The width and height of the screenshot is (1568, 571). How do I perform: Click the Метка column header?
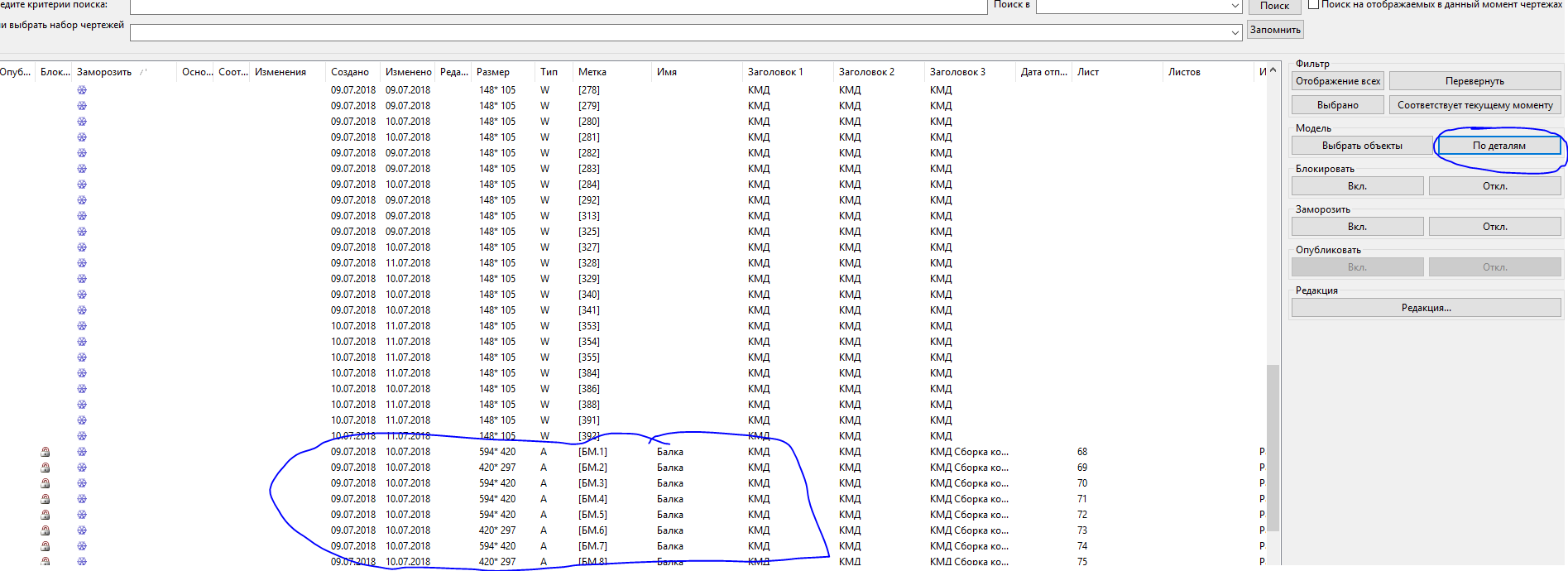[592, 72]
